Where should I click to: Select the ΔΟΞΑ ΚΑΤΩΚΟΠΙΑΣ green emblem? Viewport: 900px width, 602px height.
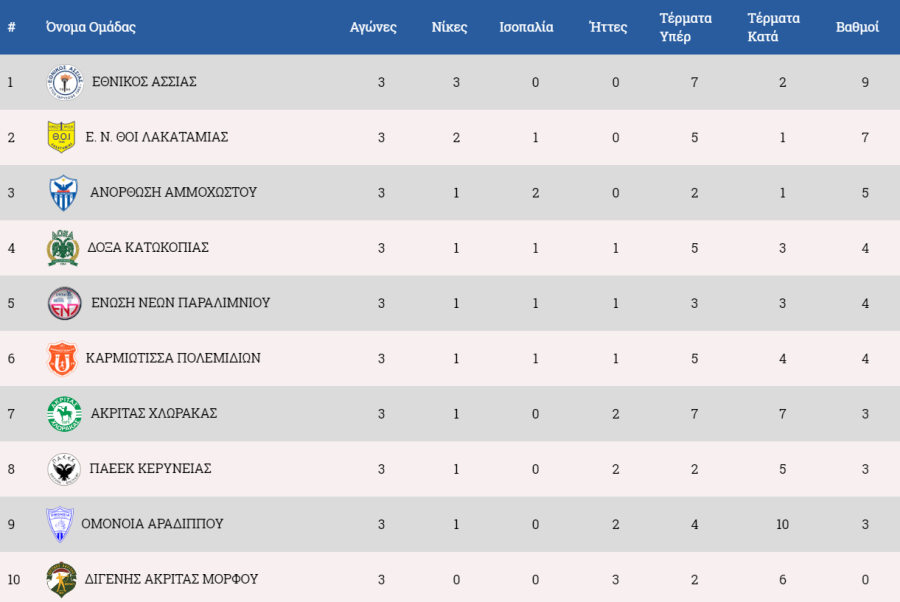[63, 248]
